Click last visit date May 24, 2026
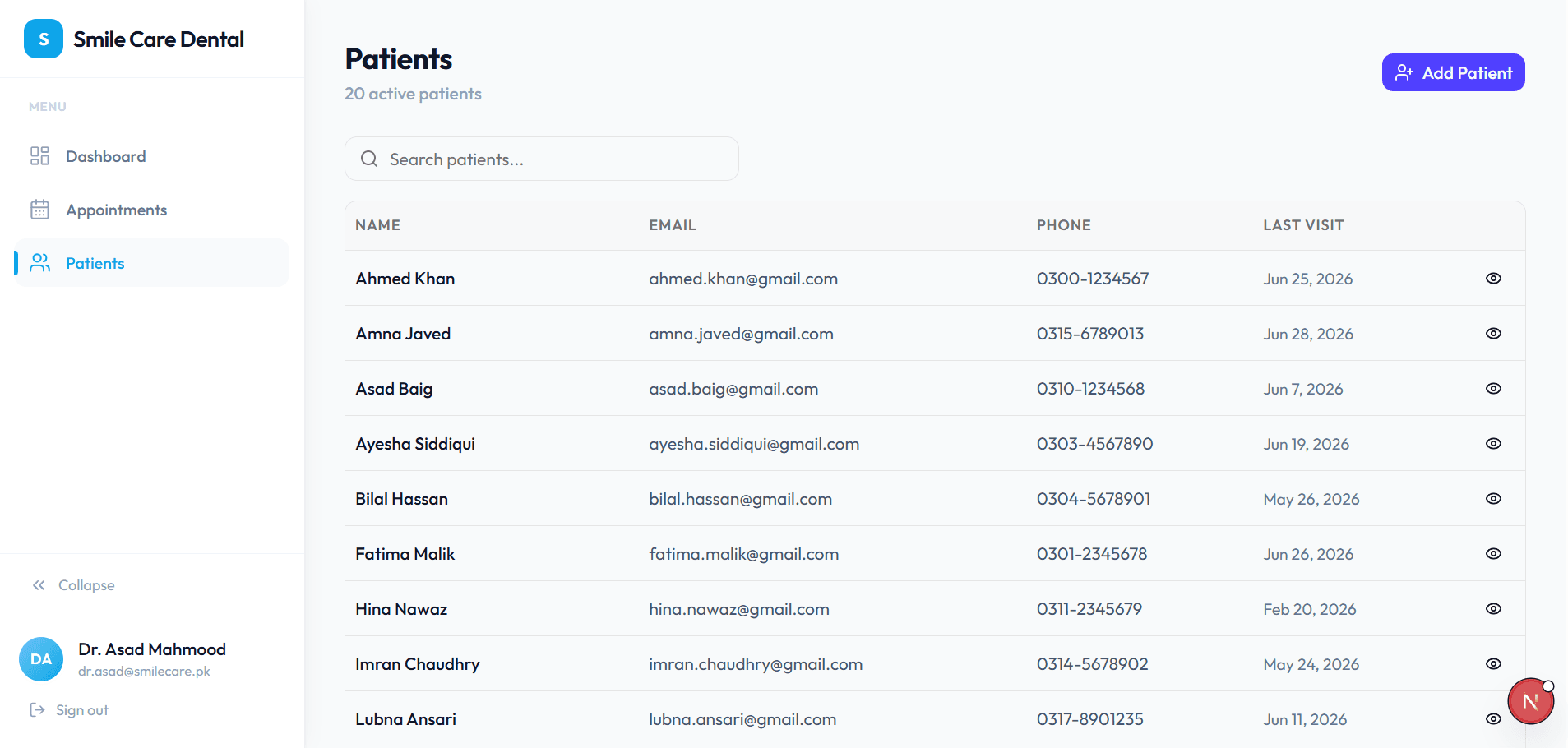Viewport: 1568px width, 748px height. click(1311, 664)
